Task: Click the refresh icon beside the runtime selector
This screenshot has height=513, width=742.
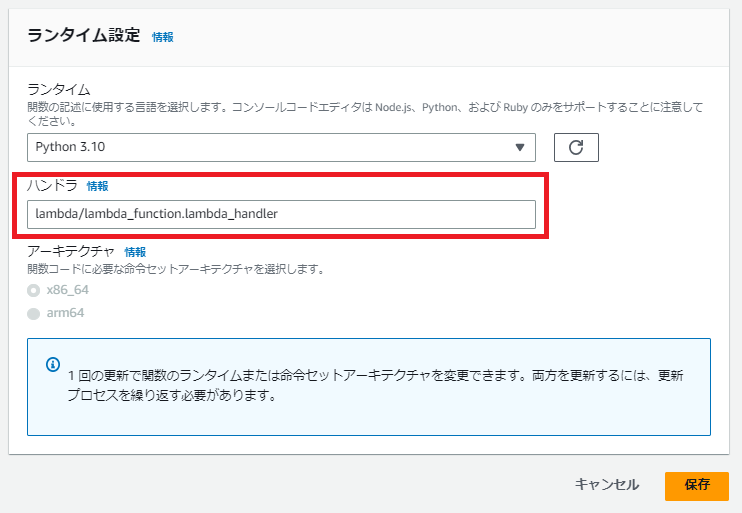Action: coord(575,147)
